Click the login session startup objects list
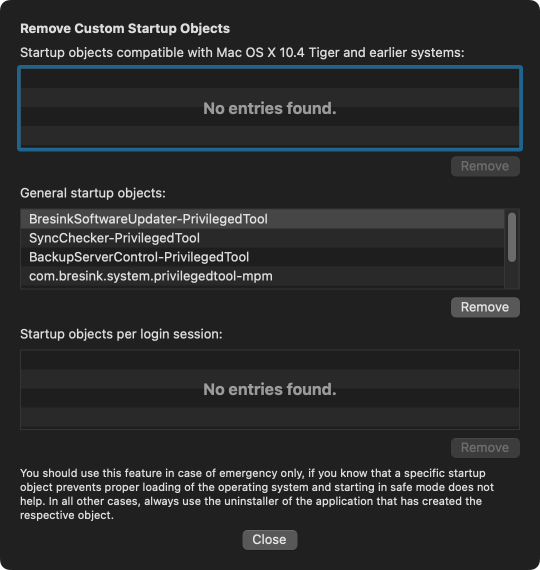The image size is (540, 570). click(270, 389)
